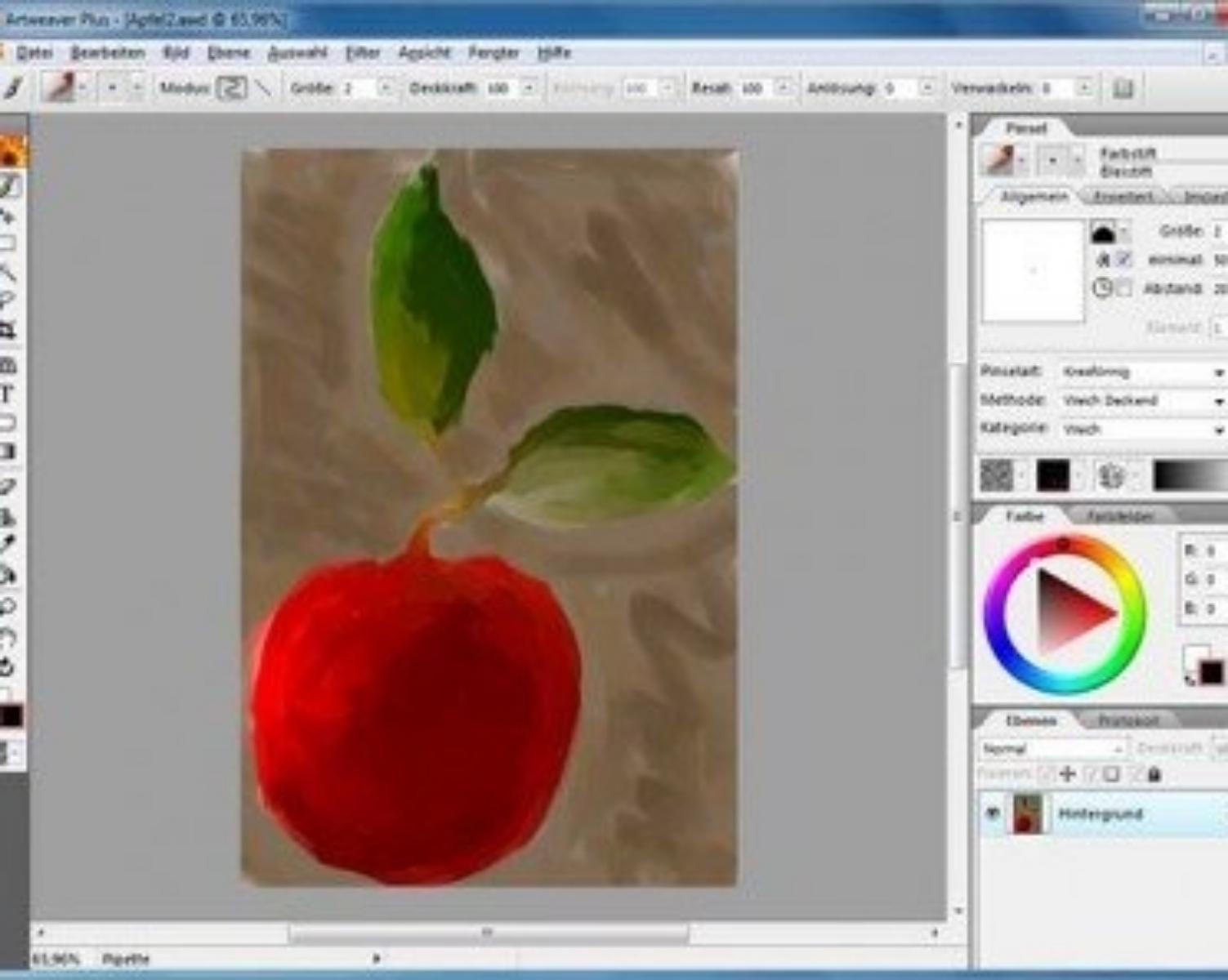Open the Methode dropdown
This screenshot has height=980, width=1228.
[1142, 401]
